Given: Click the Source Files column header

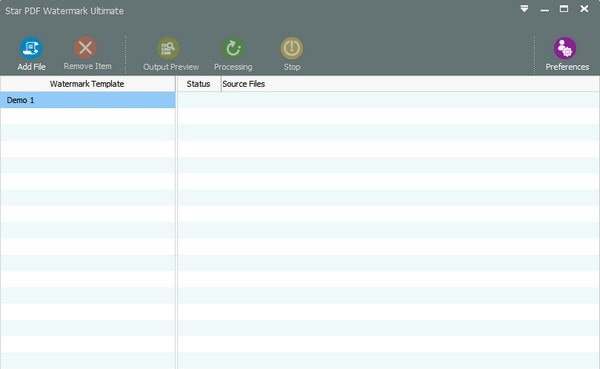Looking at the screenshot, I should [410, 84].
